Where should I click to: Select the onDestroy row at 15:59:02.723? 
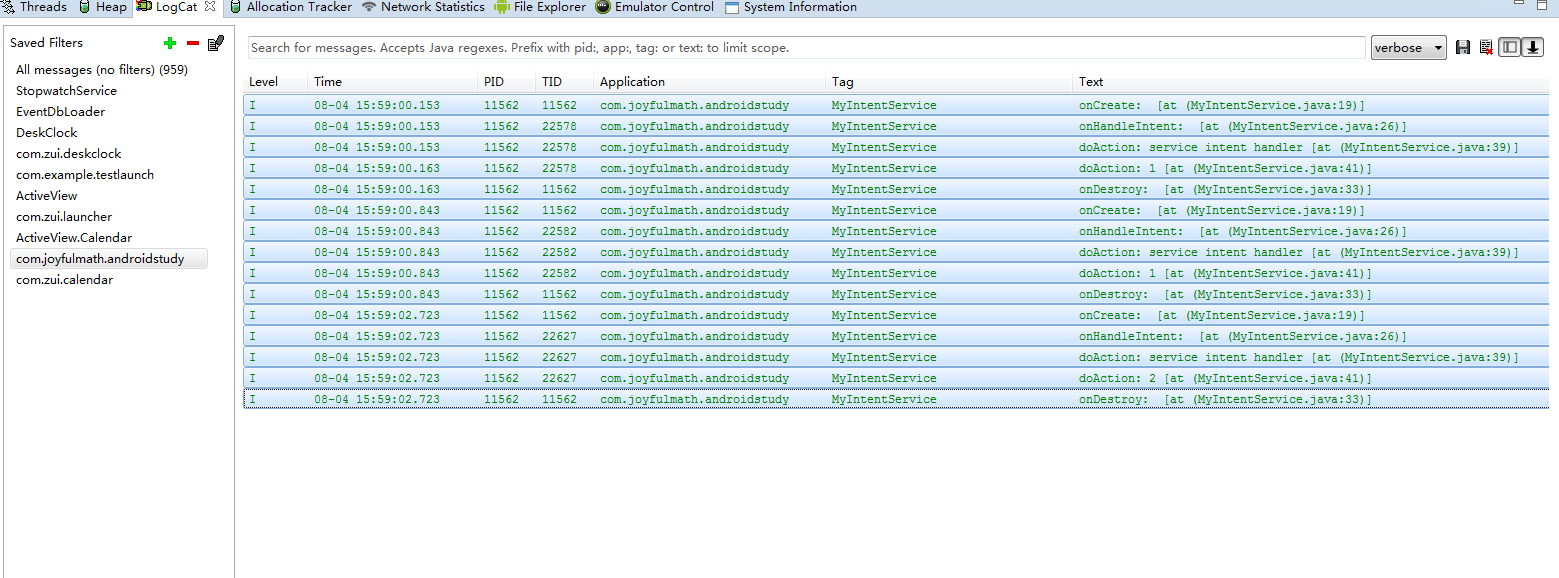(896, 399)
